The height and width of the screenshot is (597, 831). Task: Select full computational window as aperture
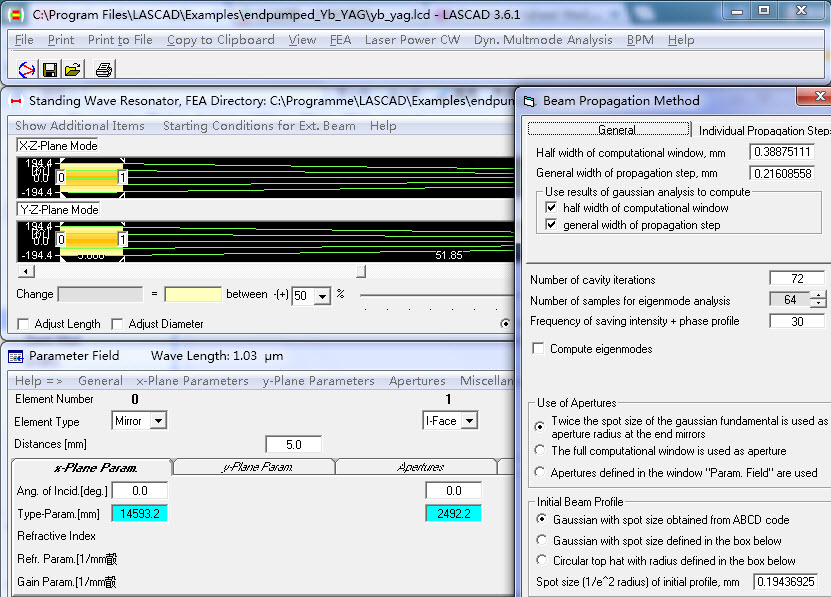pyautogui.click(x=540, y=450)
